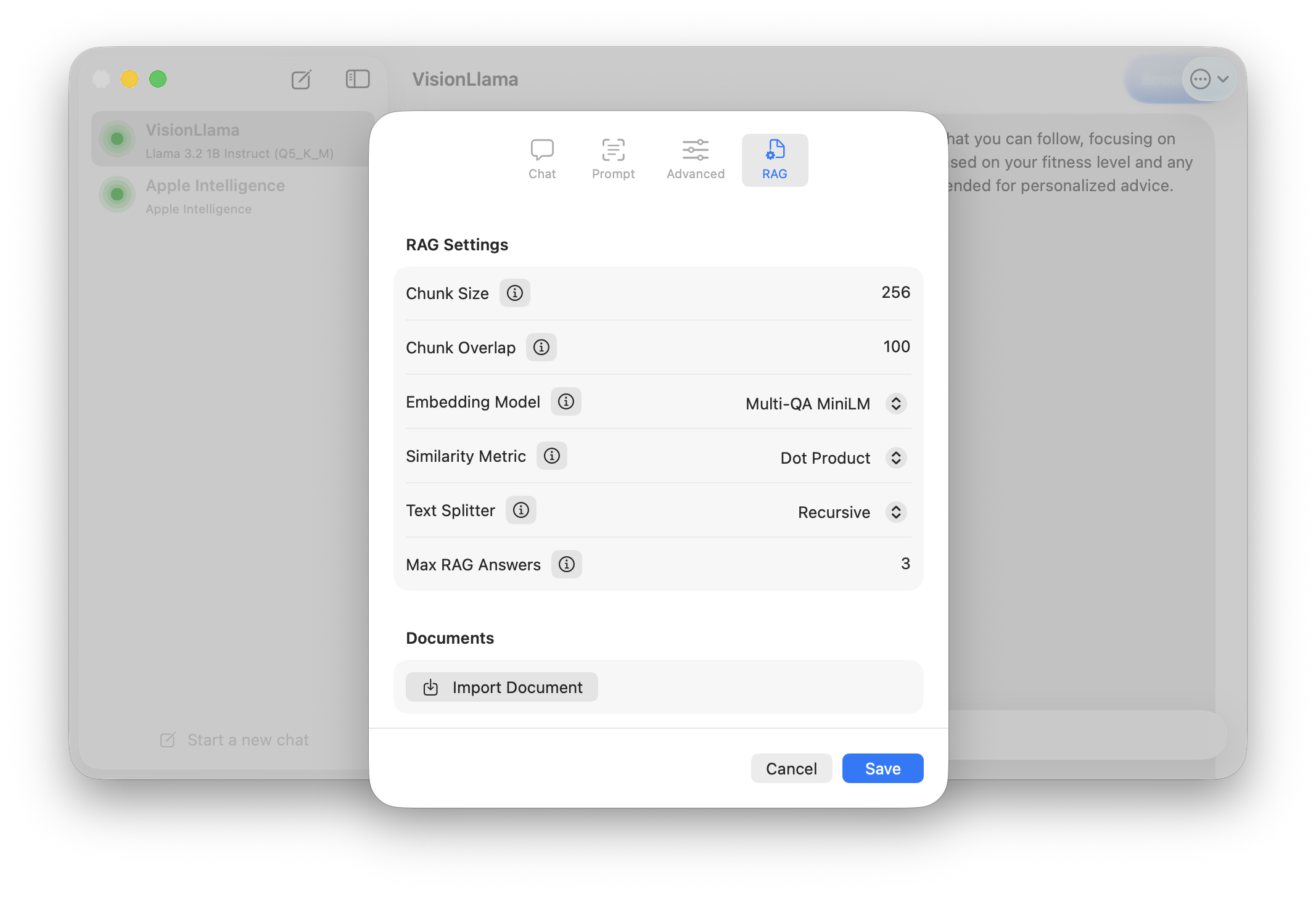The image size is (1316, 899).
Task: Click the Apple Intelligence status dot
Action: tap(117, 194)
